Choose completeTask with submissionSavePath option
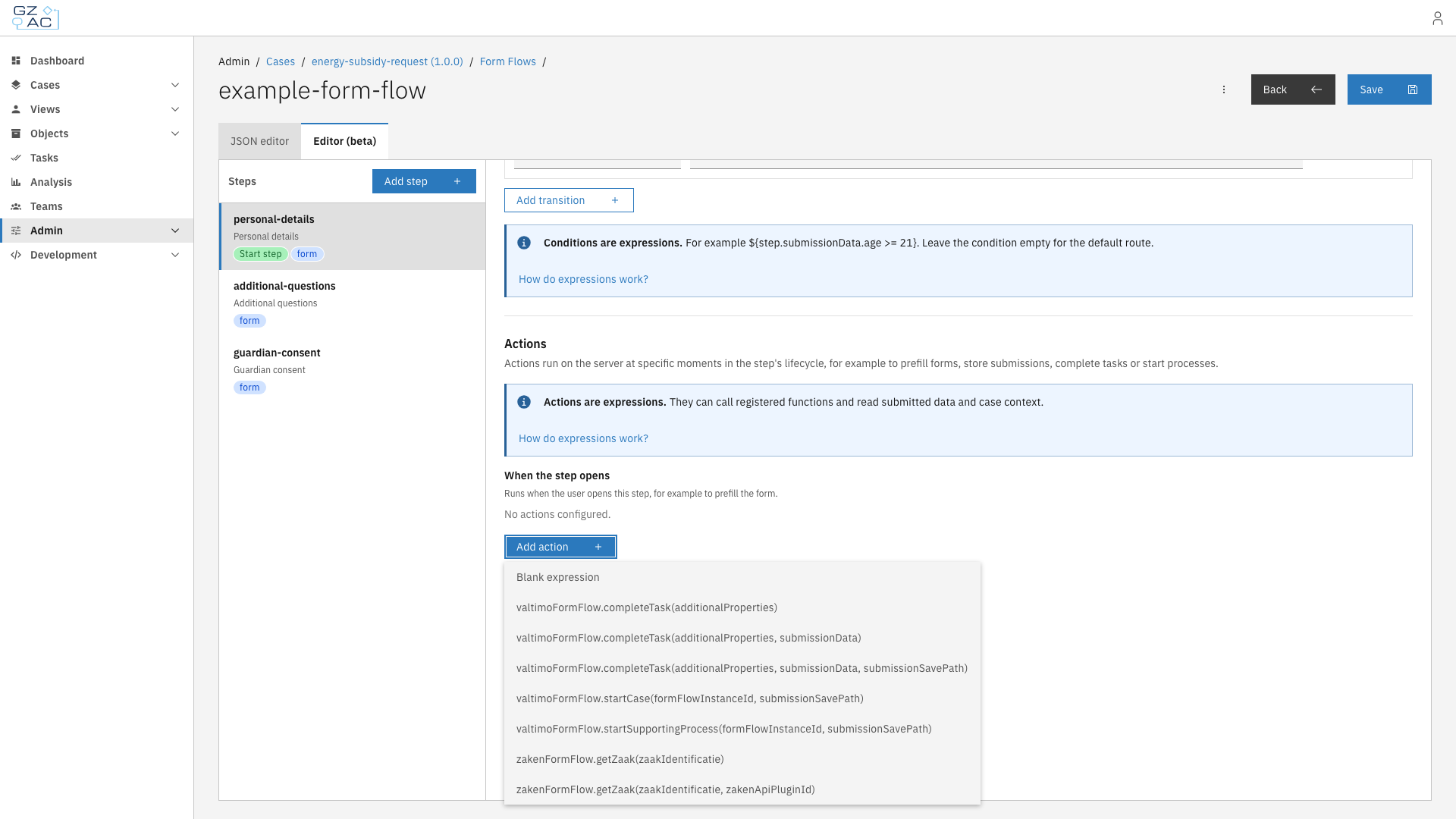The height and width of the screenshot is (819, 1456). pos(742,668)
